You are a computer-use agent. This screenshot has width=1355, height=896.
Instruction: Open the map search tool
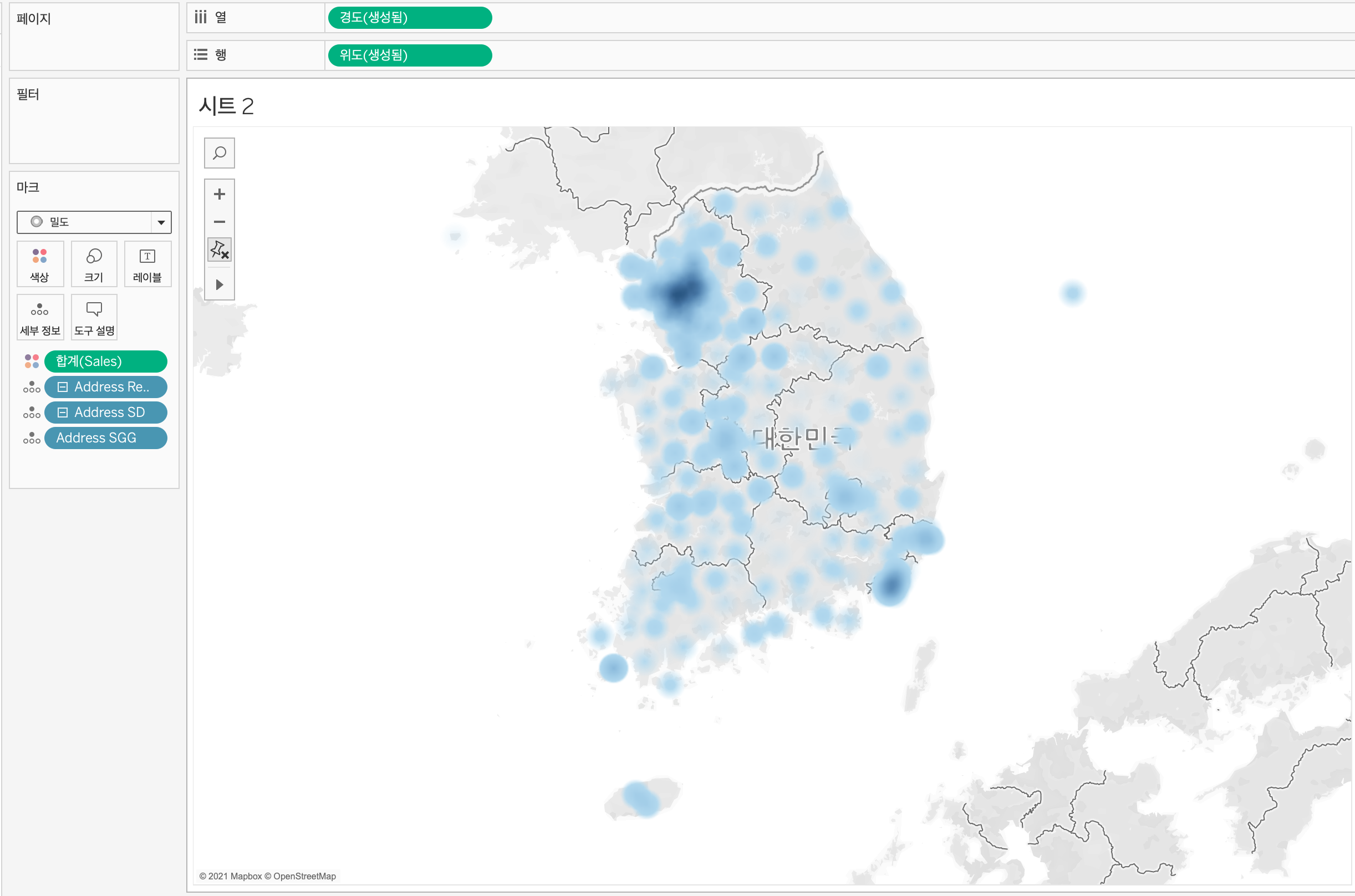[x=220, y=153]
